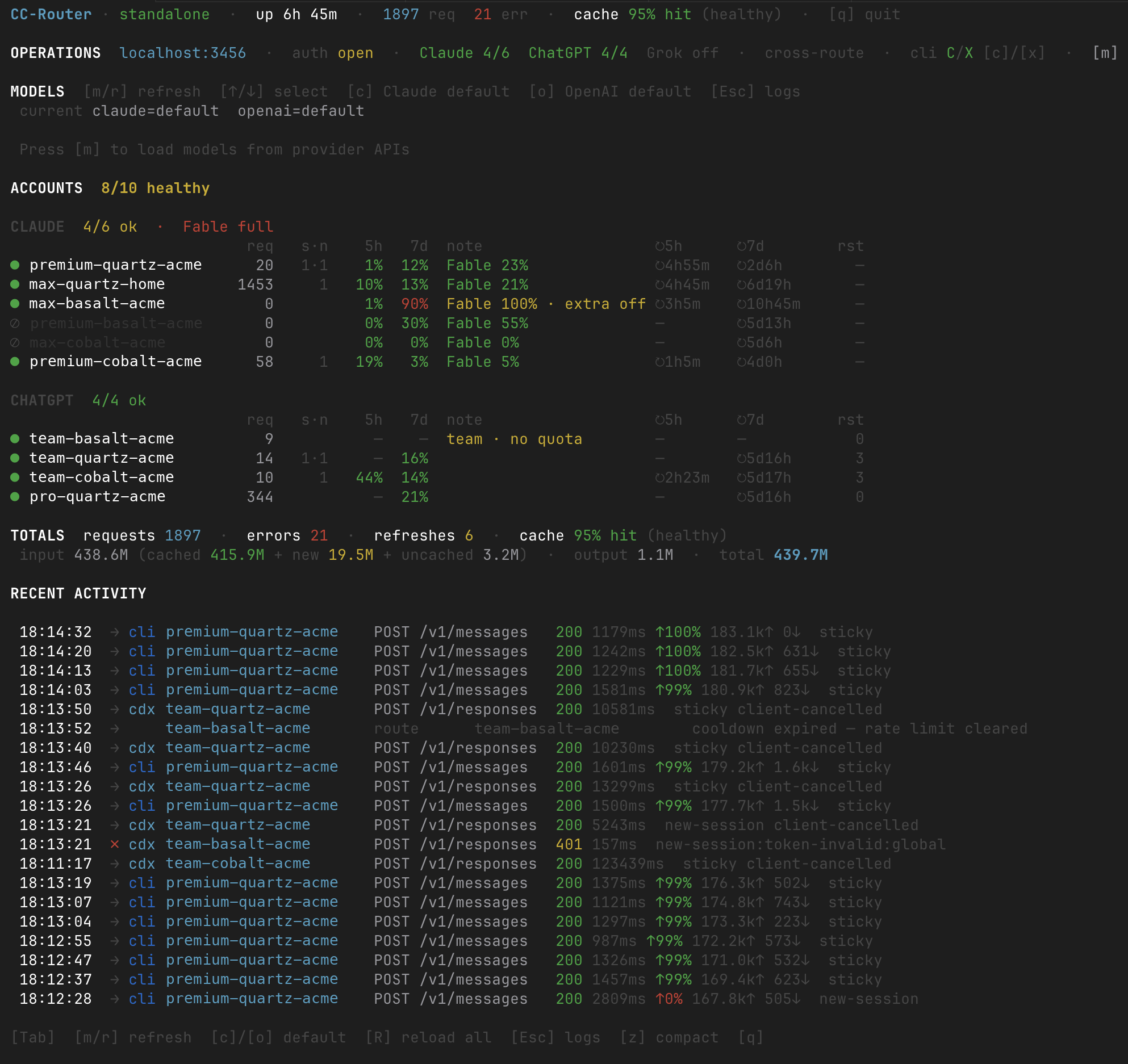Image resolution: width=1128 pixels, height=1064 pixels.
Task: Select the premium-quartz-acme account row name
Action: pyautogui.click(x=115, y=265)
